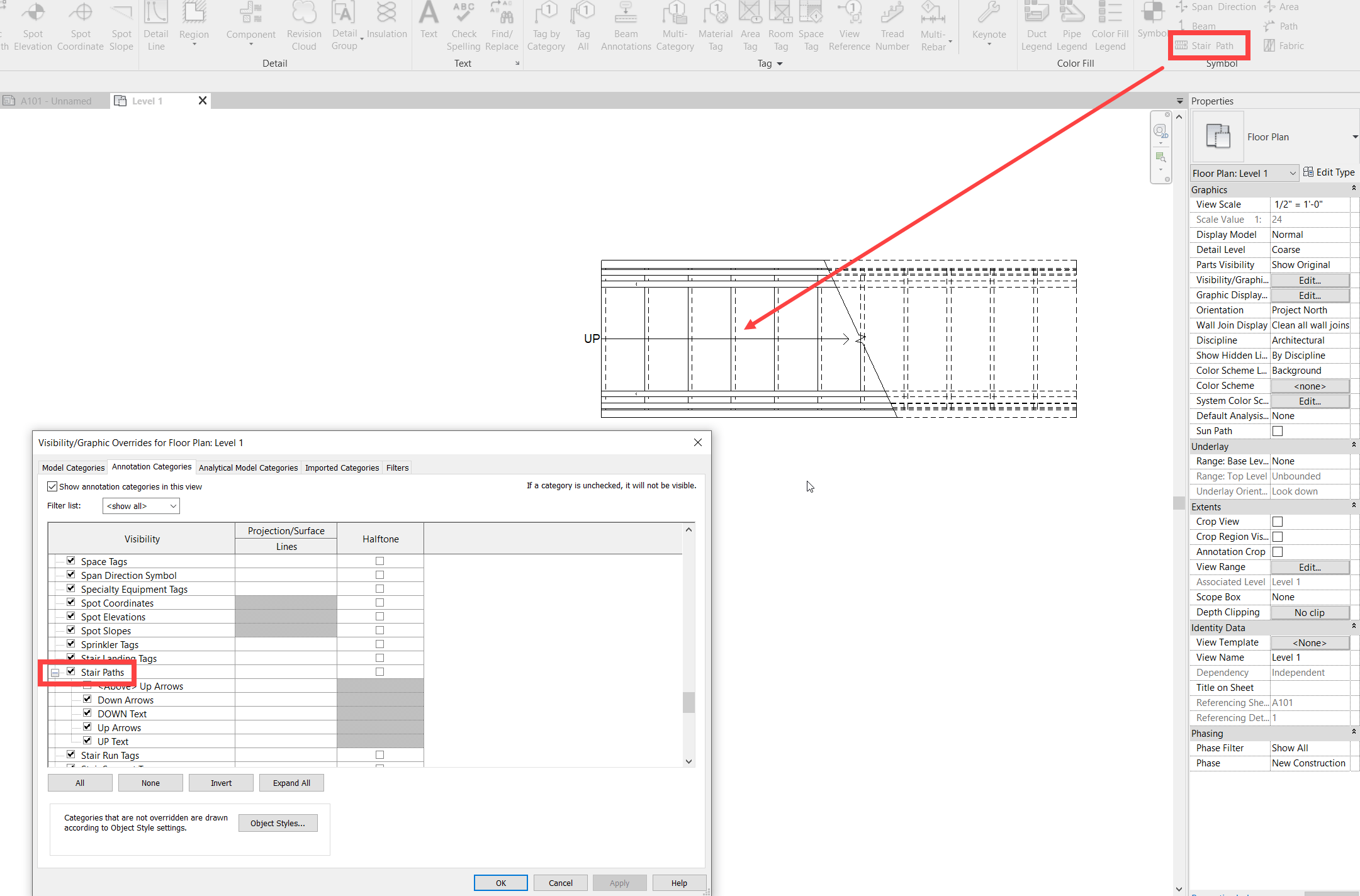Screen dimensions: 1360x896
Task: Toggle Show annotation categories in this view
Action: pos(53,486)
